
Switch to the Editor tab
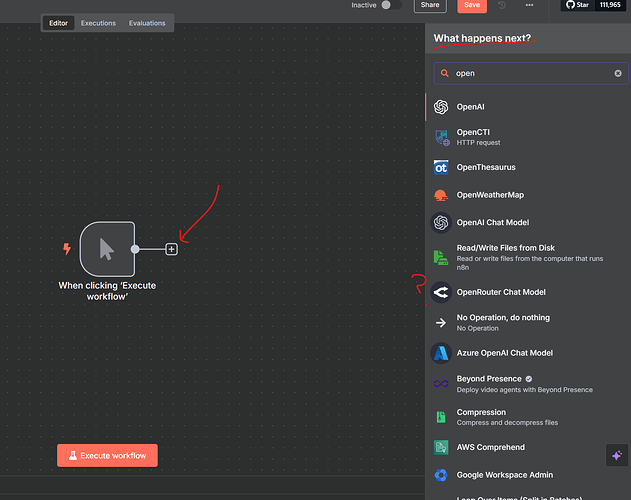tap(58, 23)
